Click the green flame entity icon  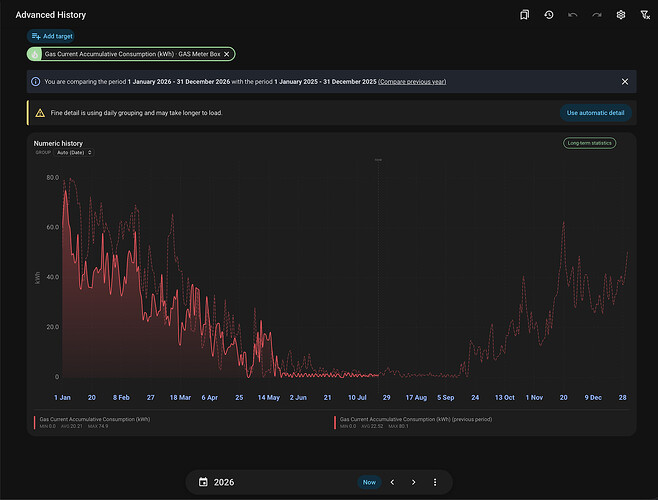[35, 54]
